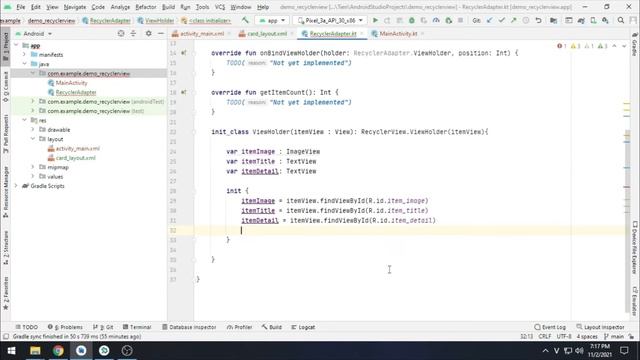This screenshot has width=640, height=360.
Task: Expand the mipmap folder
Action: click(33, 167)
